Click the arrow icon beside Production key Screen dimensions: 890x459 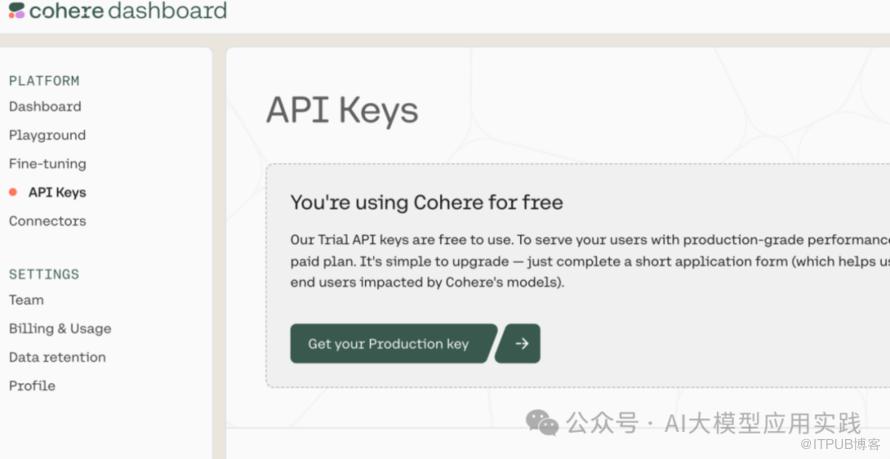(x=518, y=343)
